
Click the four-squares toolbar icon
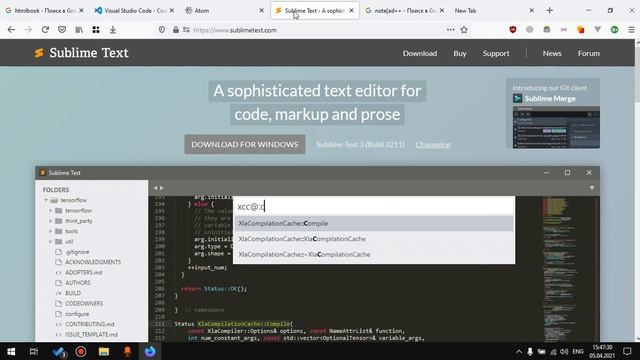click(x=96, y=30)
